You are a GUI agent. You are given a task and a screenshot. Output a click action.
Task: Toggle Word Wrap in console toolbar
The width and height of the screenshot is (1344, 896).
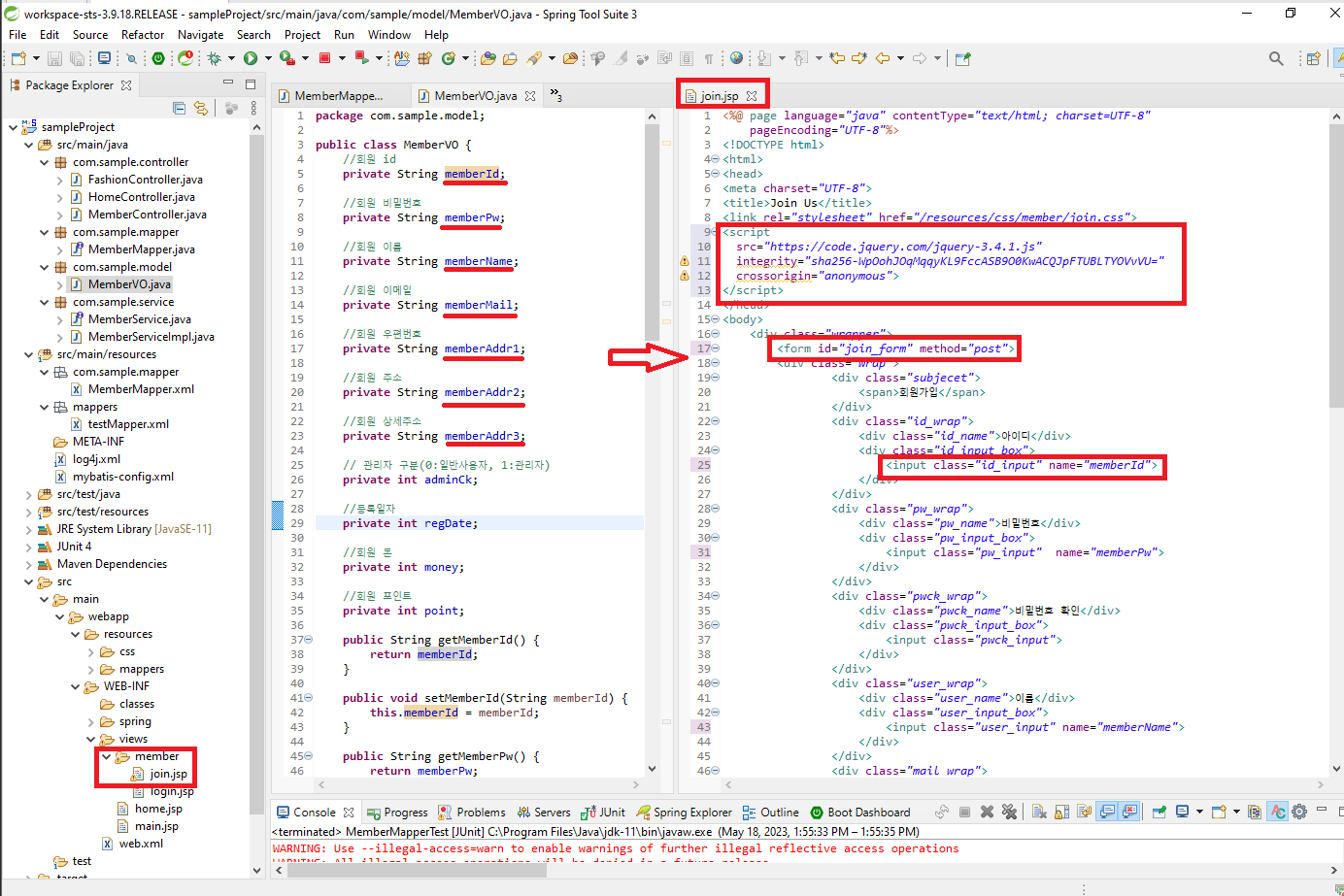(1084, 812)
